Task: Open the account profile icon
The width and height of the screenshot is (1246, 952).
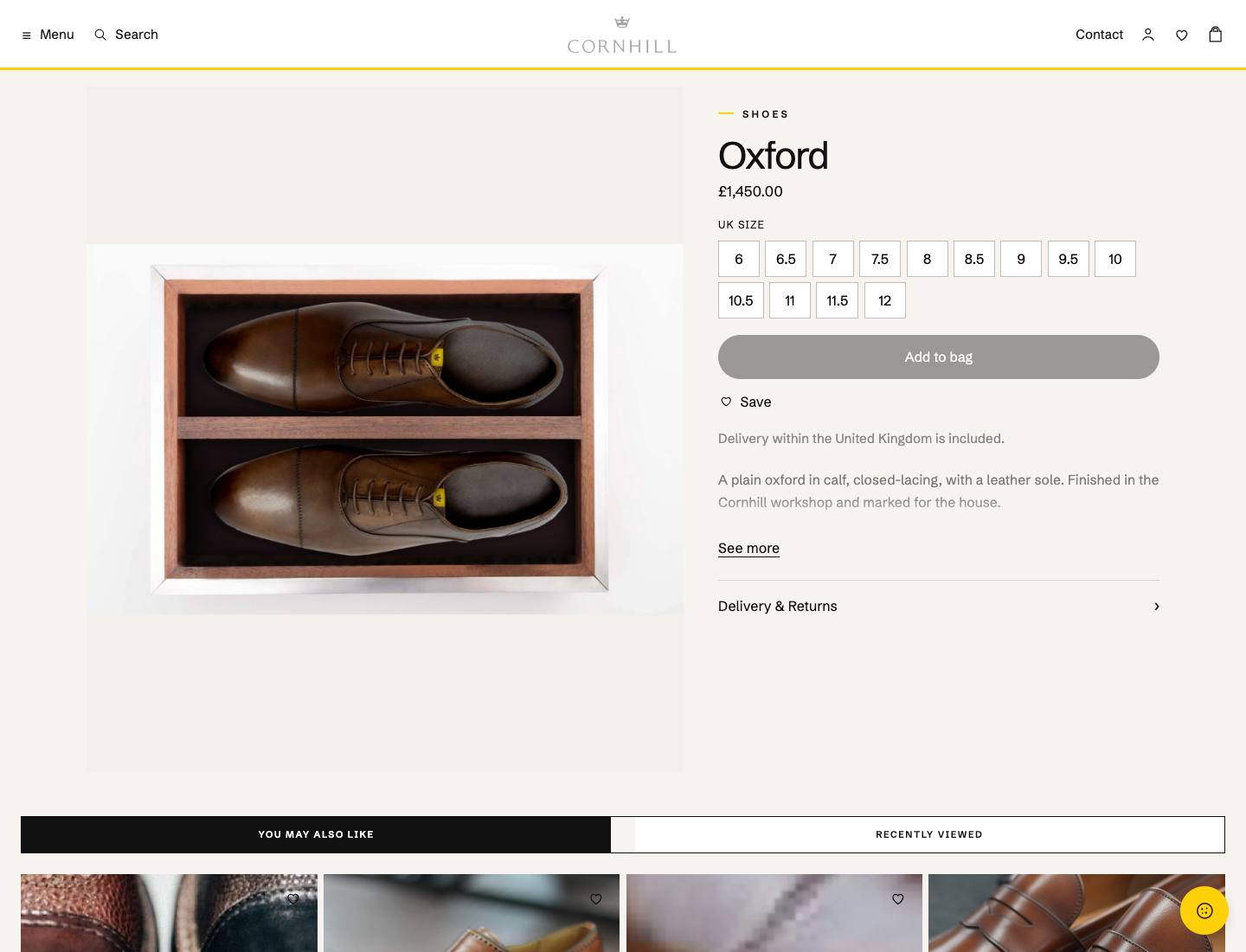Action: click(1148, 35)
